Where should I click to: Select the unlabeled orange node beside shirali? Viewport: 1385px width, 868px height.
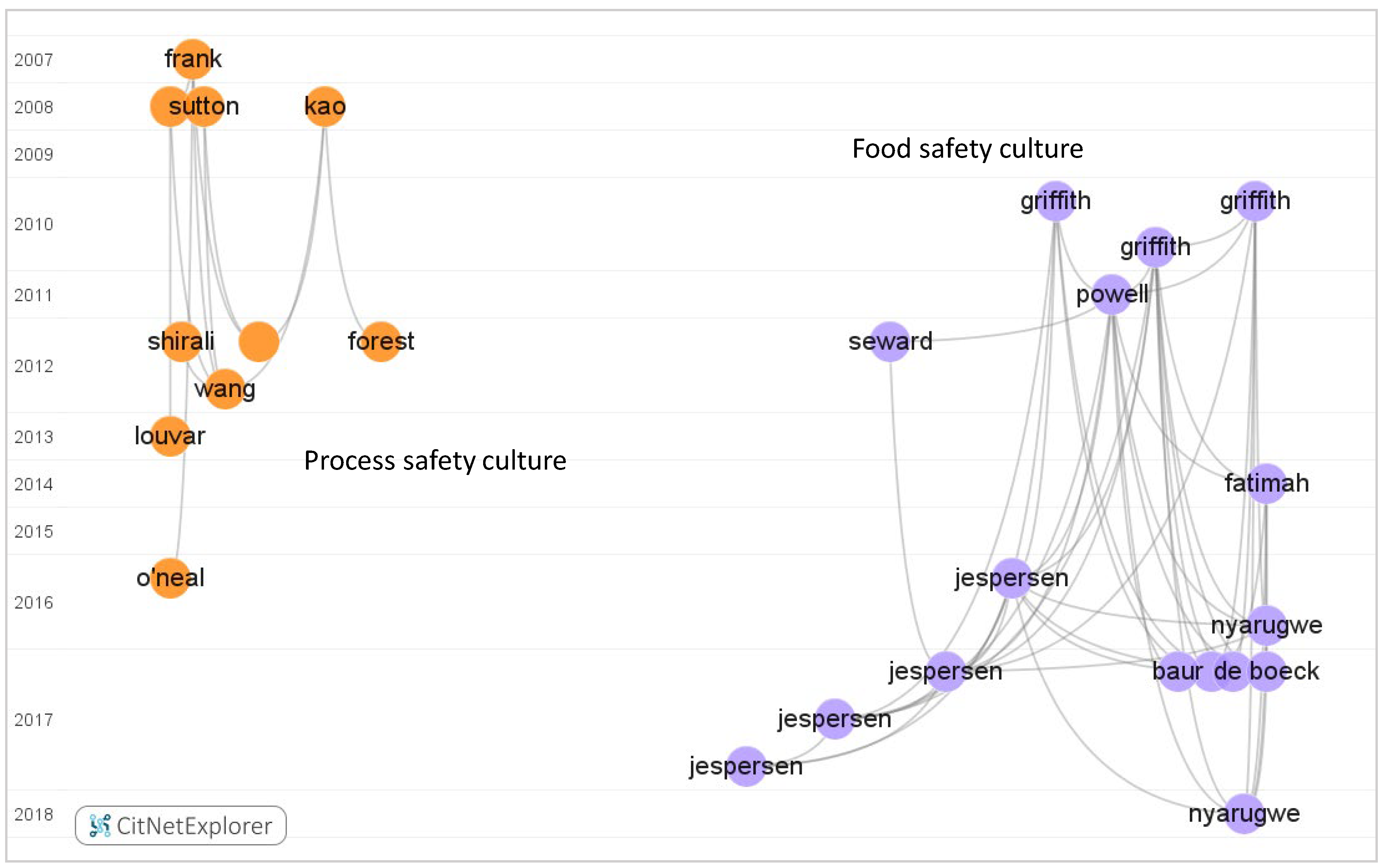[259, 342]
